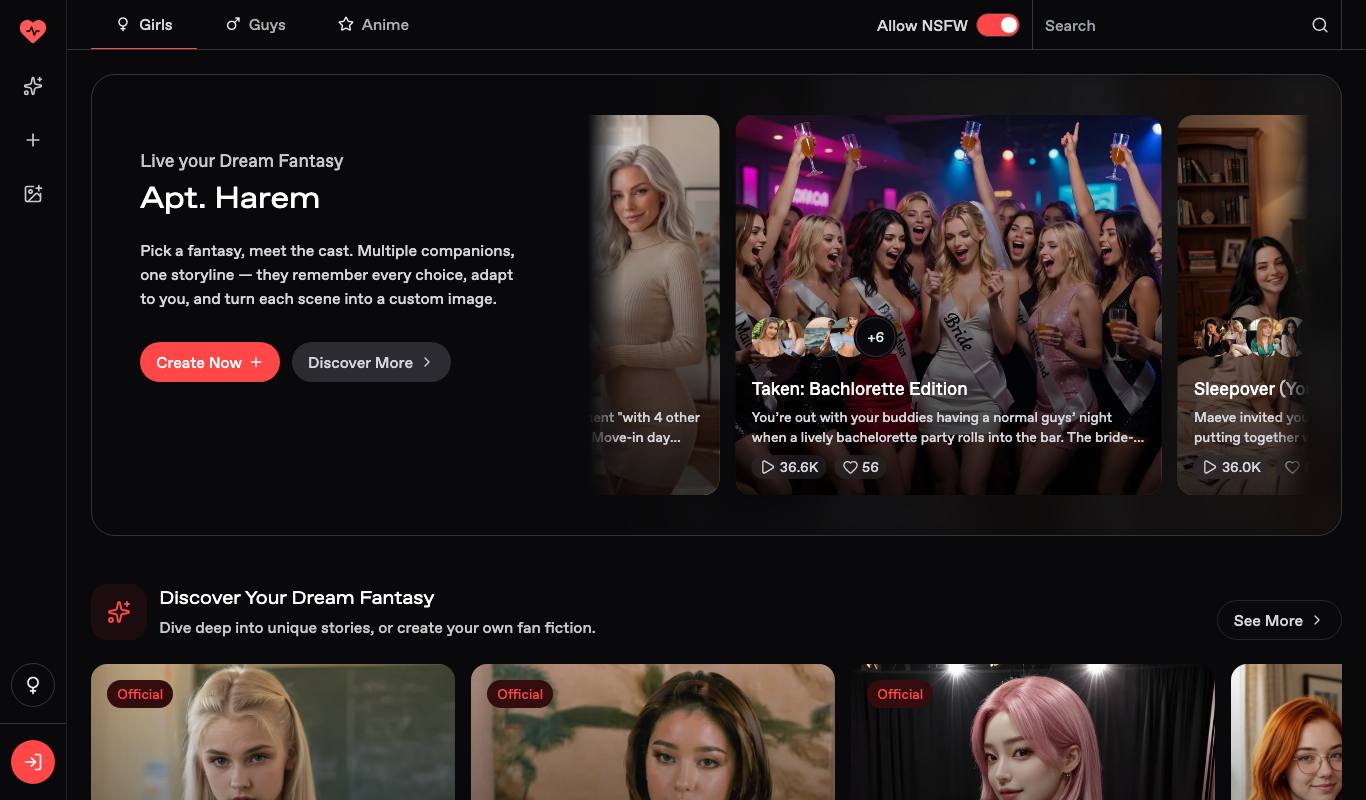Open the image generator icon in the sidebar
Image resolution: width=1366 pixels, height=800 pixels.
[x=33, y=194]
